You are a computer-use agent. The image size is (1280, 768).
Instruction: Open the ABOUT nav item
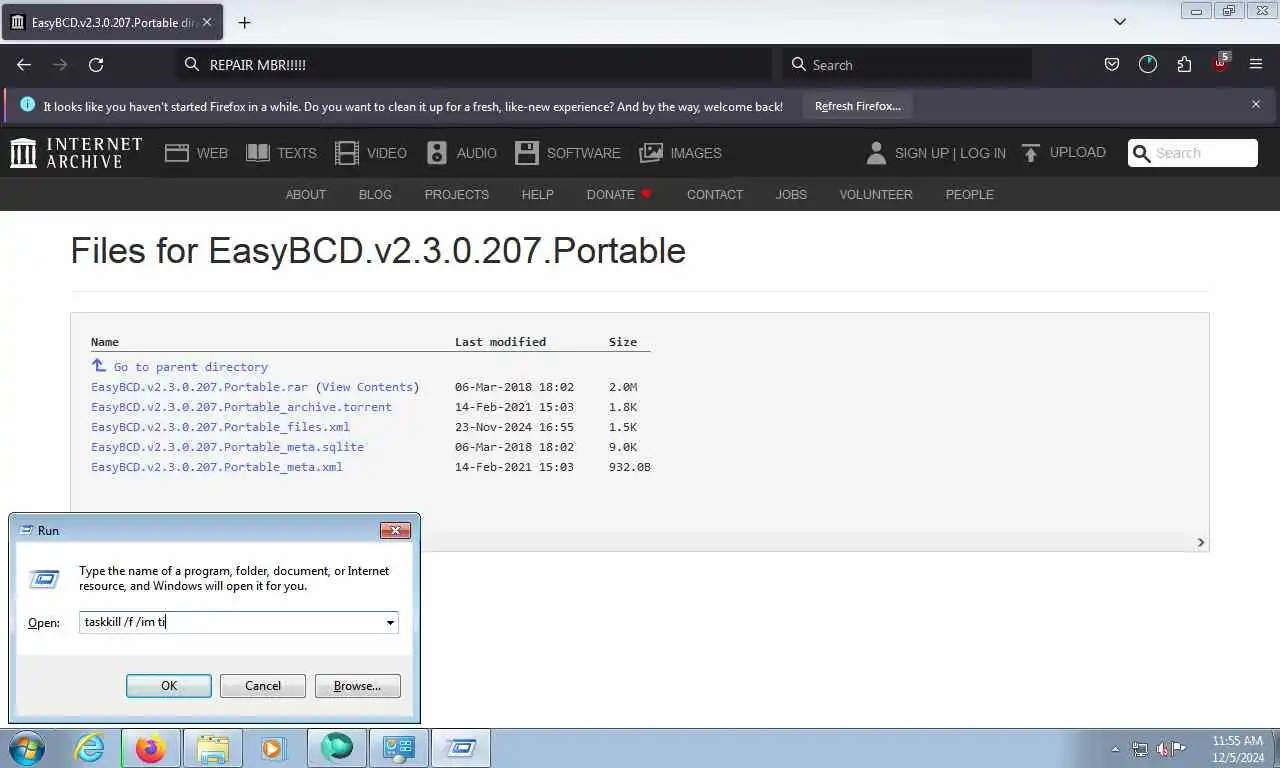coord(306,194)
